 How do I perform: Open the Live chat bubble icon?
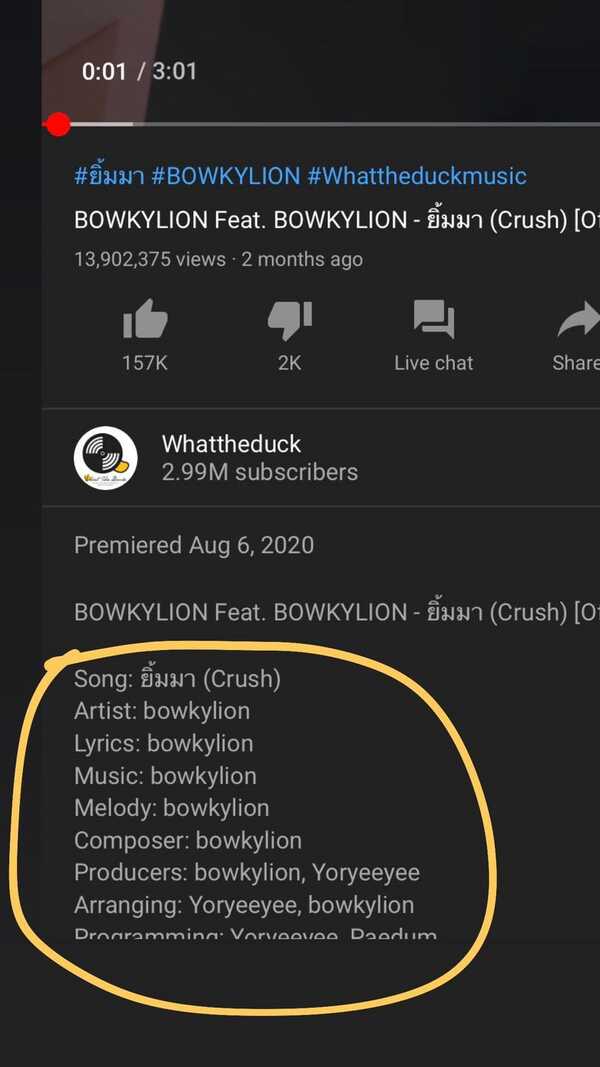433,321
